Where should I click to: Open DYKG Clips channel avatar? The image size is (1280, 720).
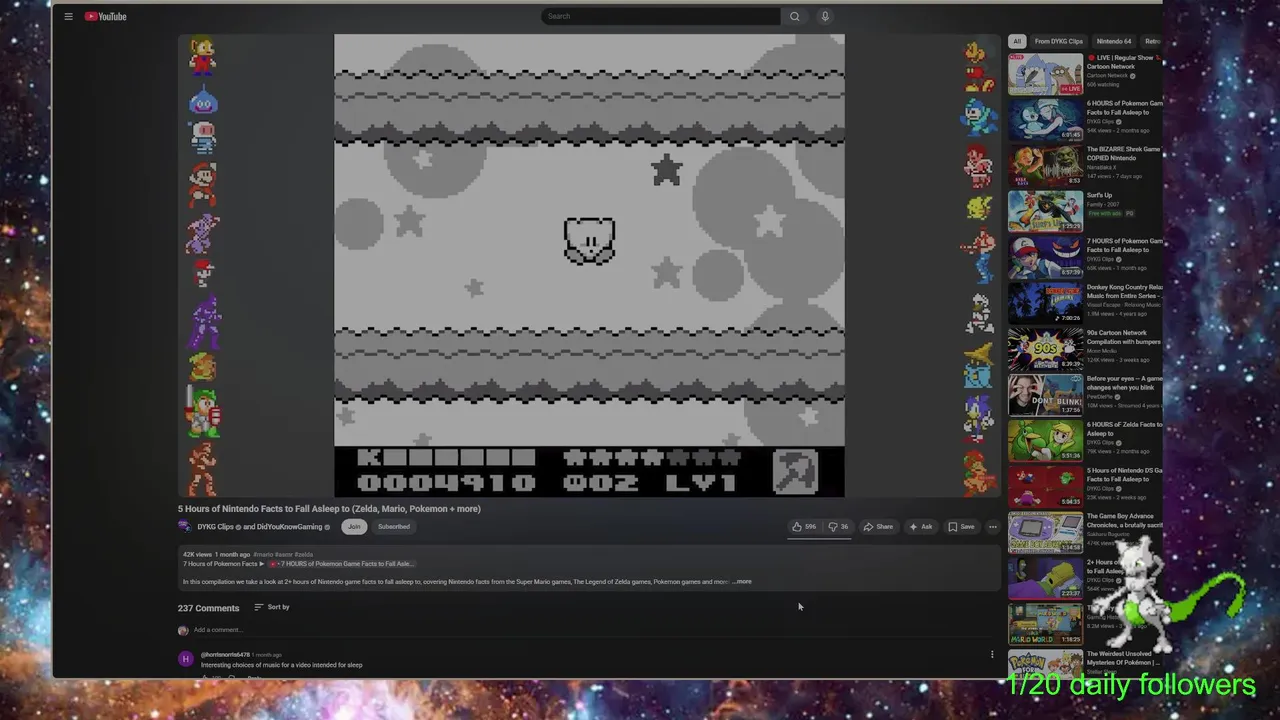coord(184,527)
